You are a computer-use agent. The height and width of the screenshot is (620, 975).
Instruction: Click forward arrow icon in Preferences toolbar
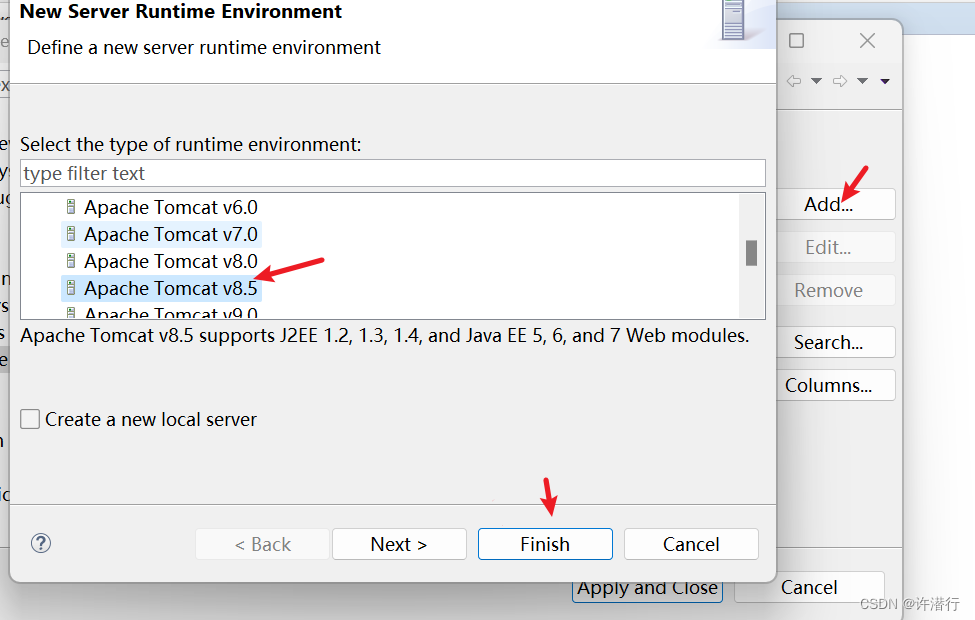[840, 81]
